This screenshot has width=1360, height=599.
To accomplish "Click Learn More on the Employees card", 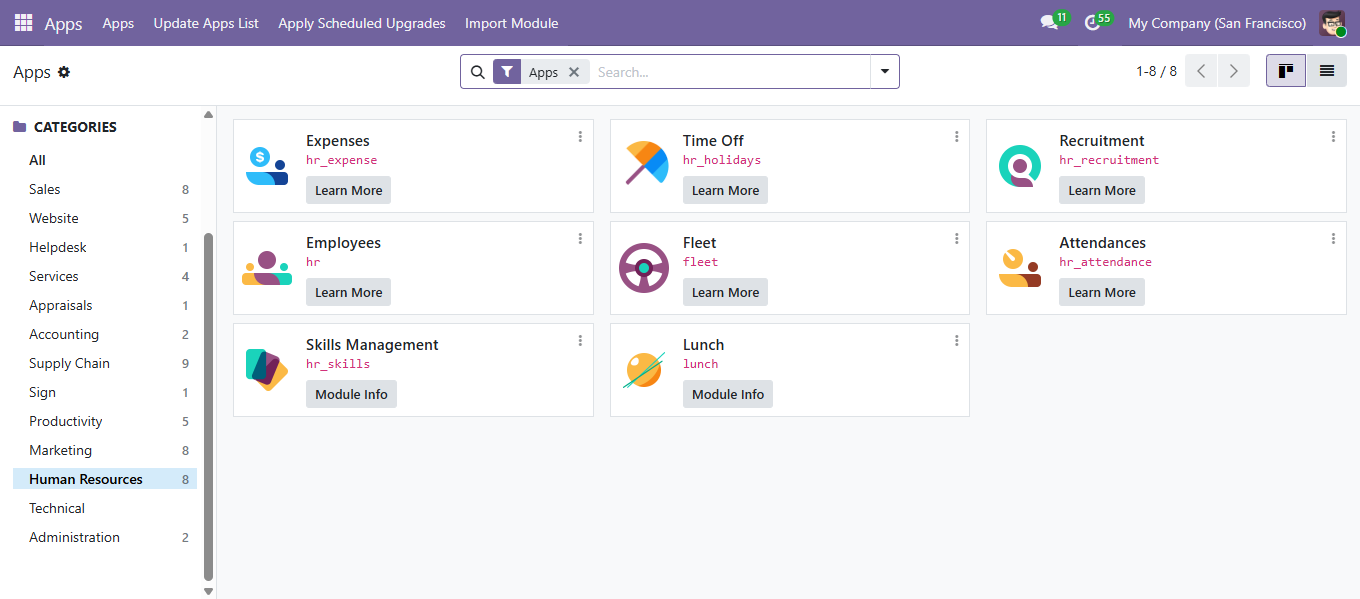I will (348, 292).
